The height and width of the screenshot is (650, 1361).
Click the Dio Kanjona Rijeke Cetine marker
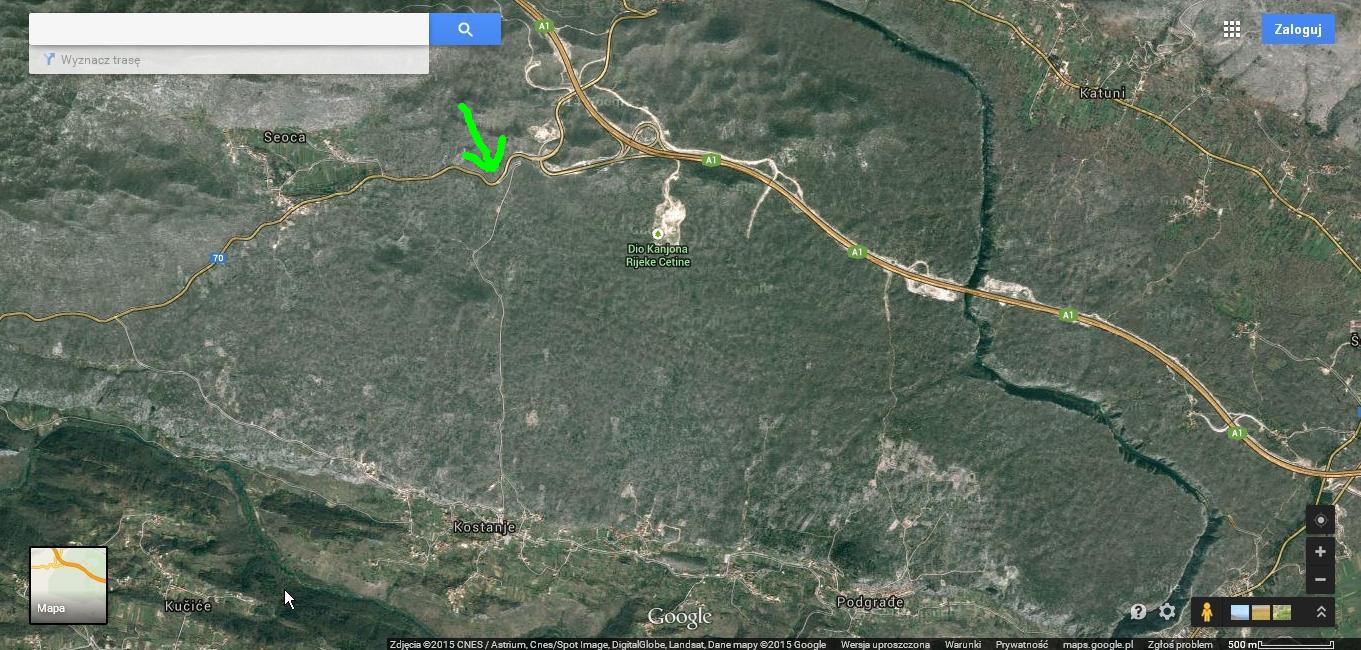[x=657, y=234]
